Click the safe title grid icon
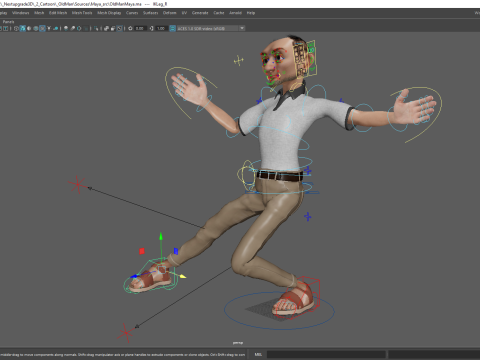 (x=6, y=28)
